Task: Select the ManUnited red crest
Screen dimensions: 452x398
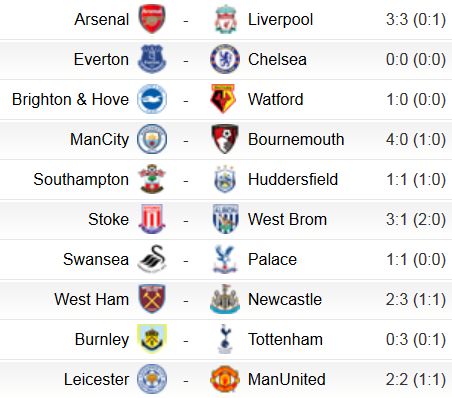Action: click(x=225, y=379)
